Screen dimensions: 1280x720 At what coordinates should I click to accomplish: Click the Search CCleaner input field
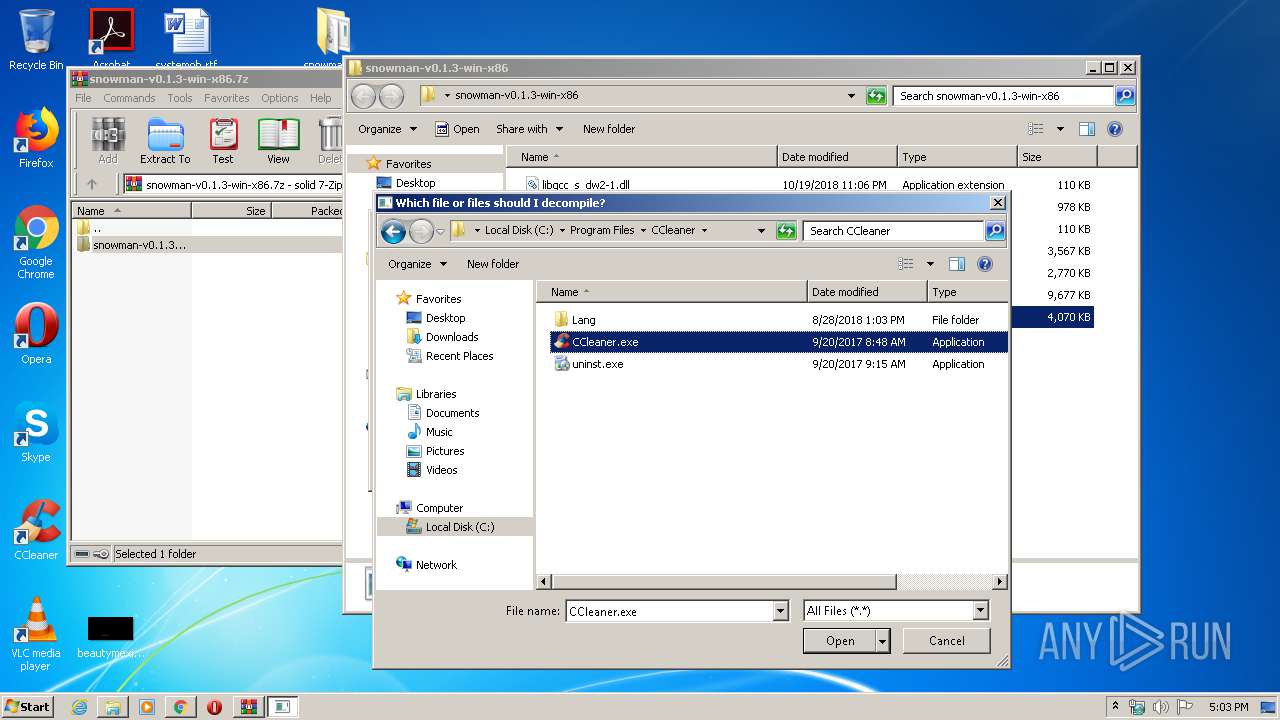click(893, 231)
